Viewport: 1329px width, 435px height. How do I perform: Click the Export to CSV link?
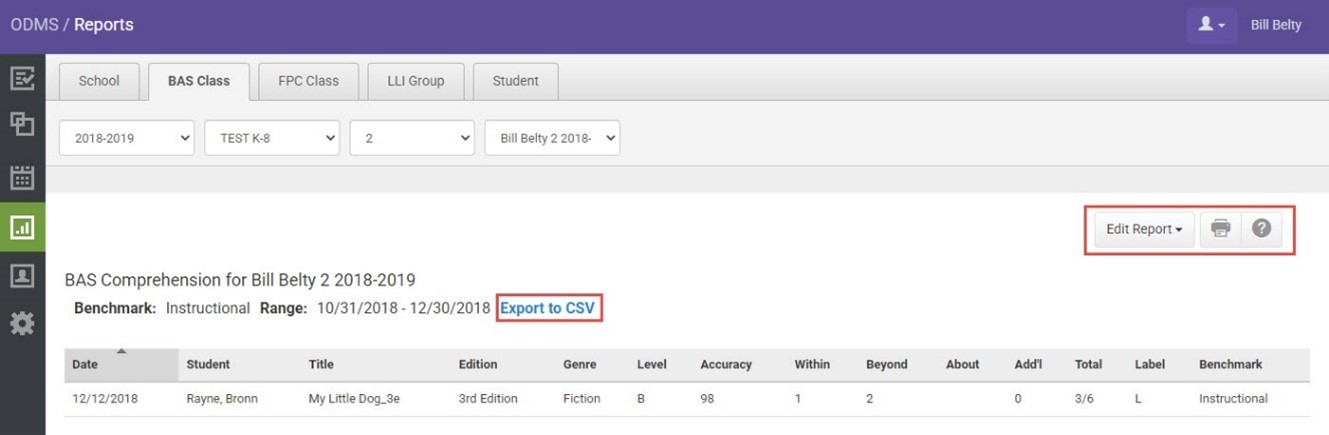549,308
